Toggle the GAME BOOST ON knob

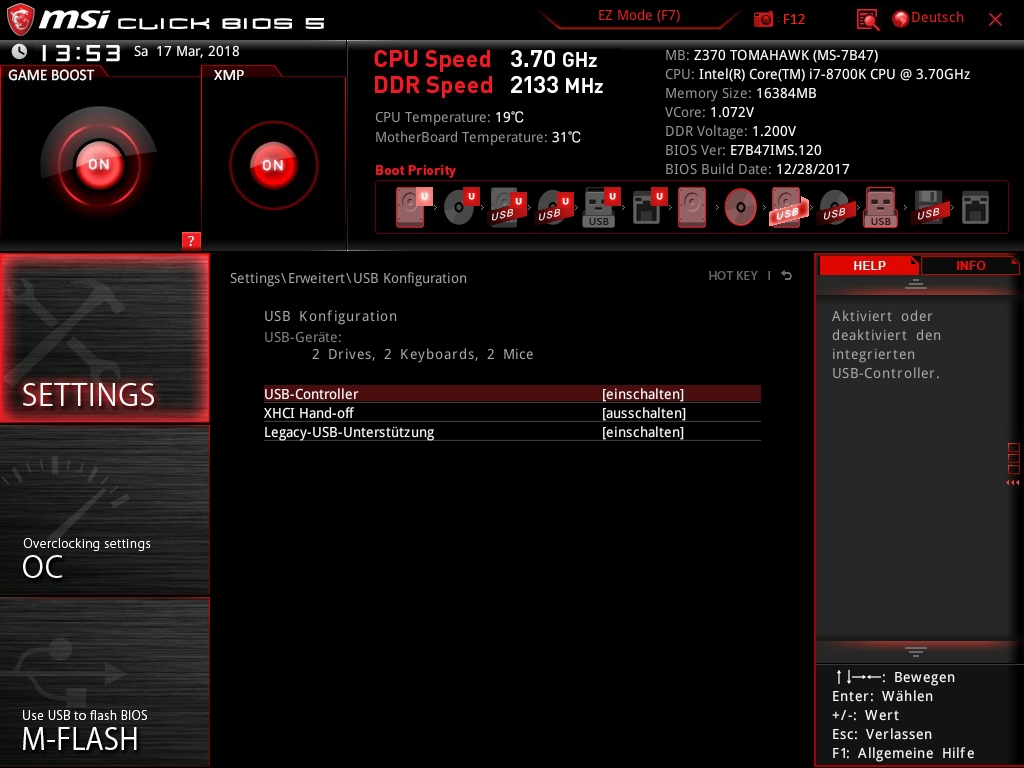pyautogui.click(x=99, y=164)
